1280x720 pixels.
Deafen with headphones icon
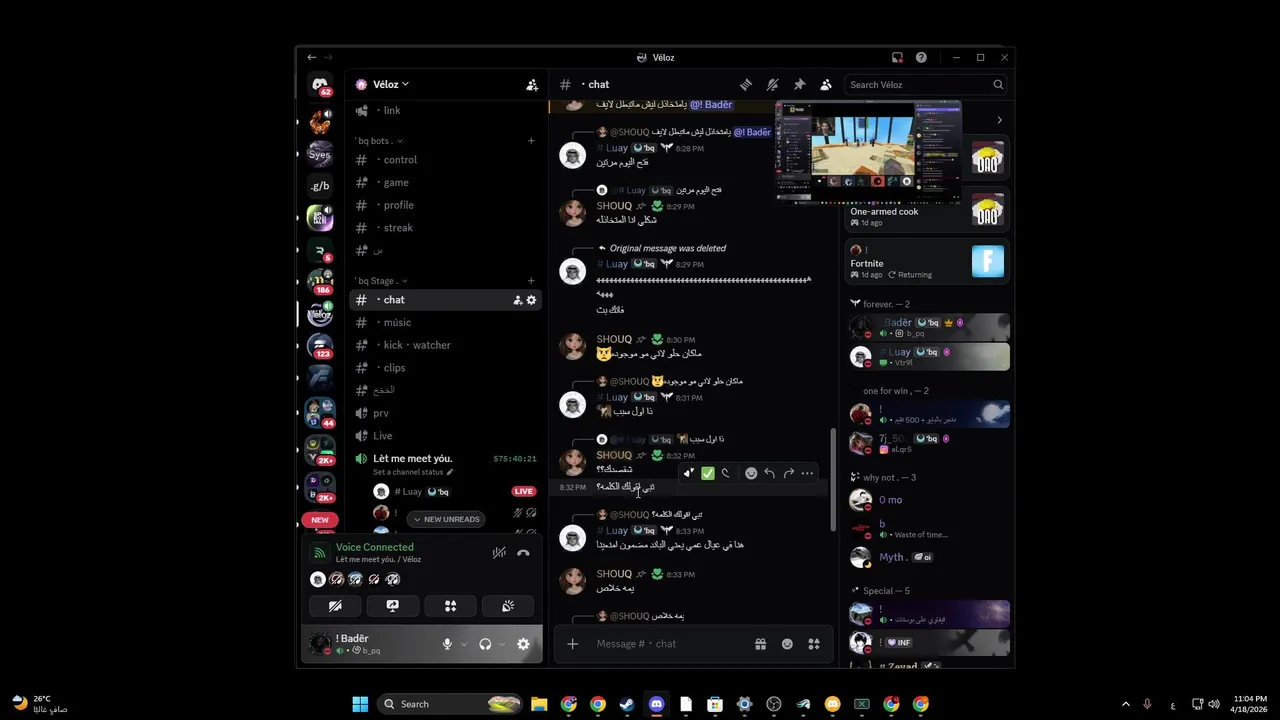(x=485, y=644)
